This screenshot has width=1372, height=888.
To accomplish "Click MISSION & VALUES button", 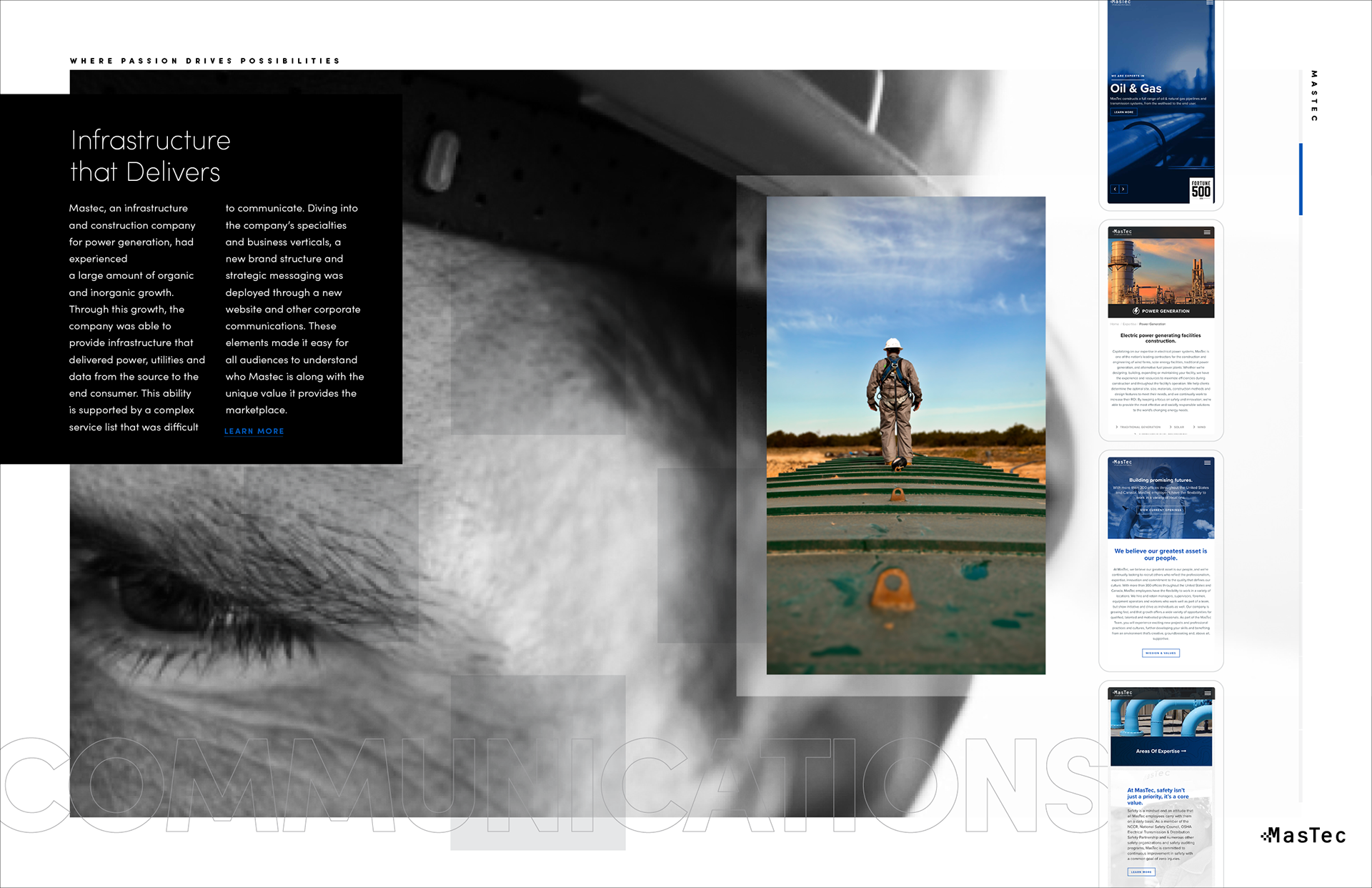I will [1160, 653].
